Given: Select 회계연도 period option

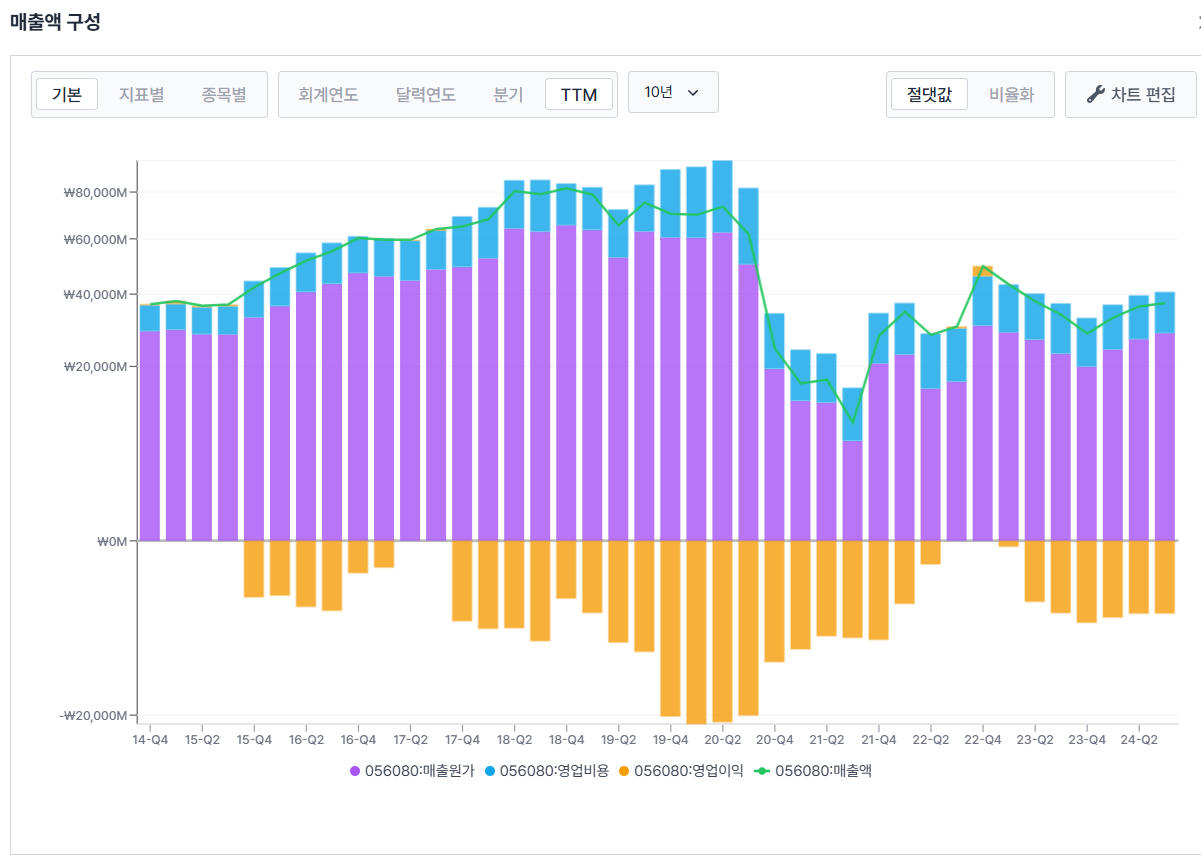Looking at the screenshot, I should pyautogui.click(x=328, y=94).
